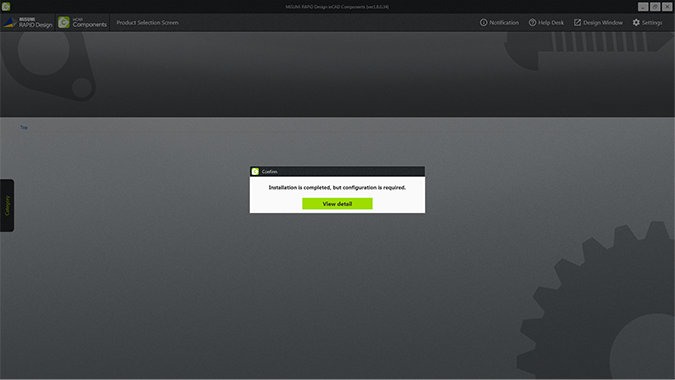Image resolution: width=675 pixels, height=380 pixels.
Task: Click the installation completed message text
Action: coord(337,187)
